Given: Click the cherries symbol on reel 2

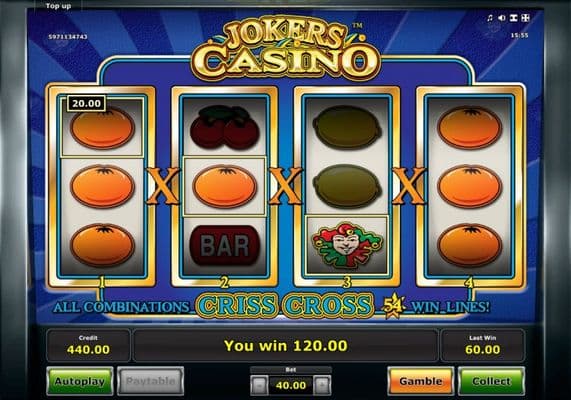Looking at the screenshot, I should coord(225,127).
